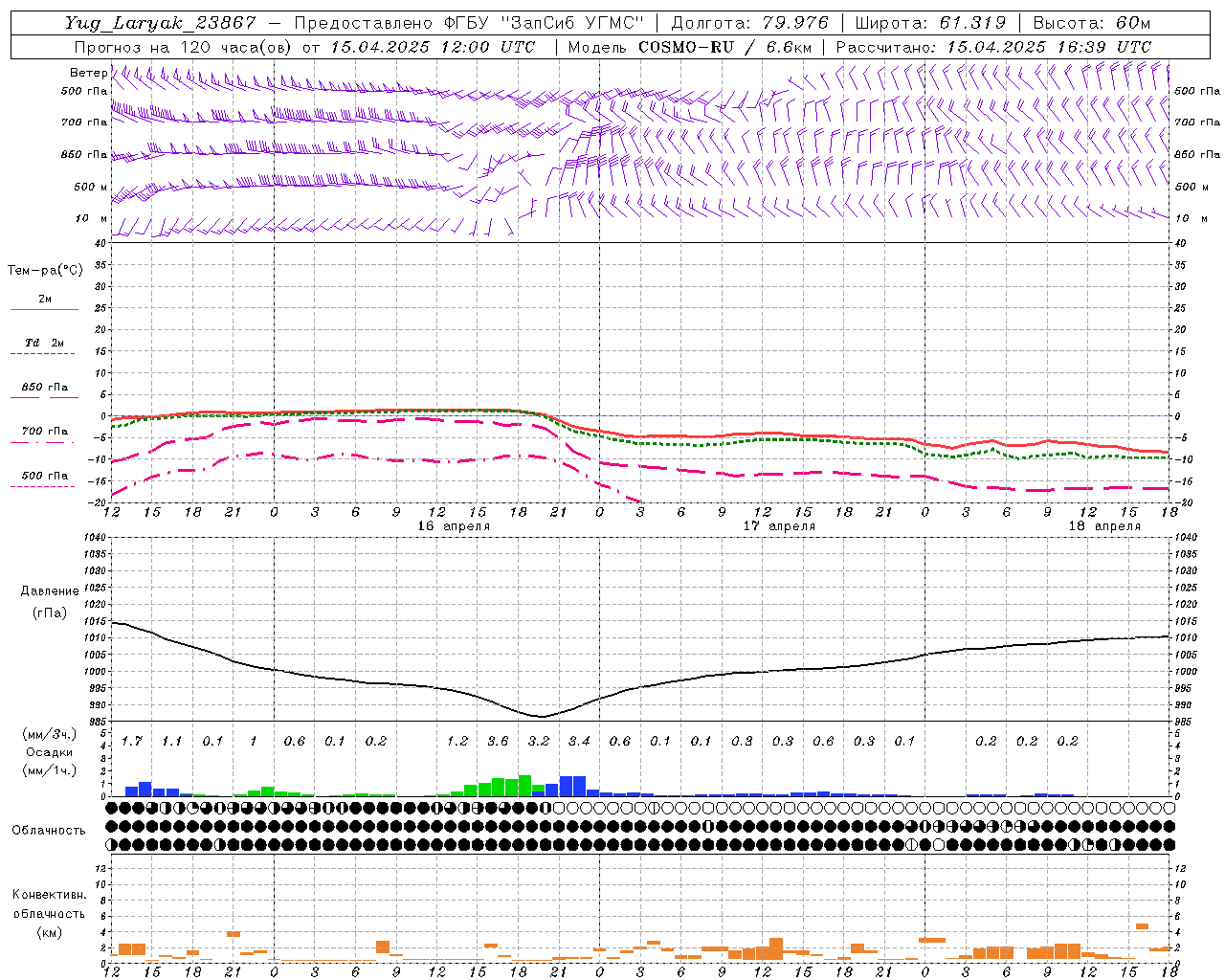
Task: Click the precipitation value "3.2"
Action: (539, 742)
